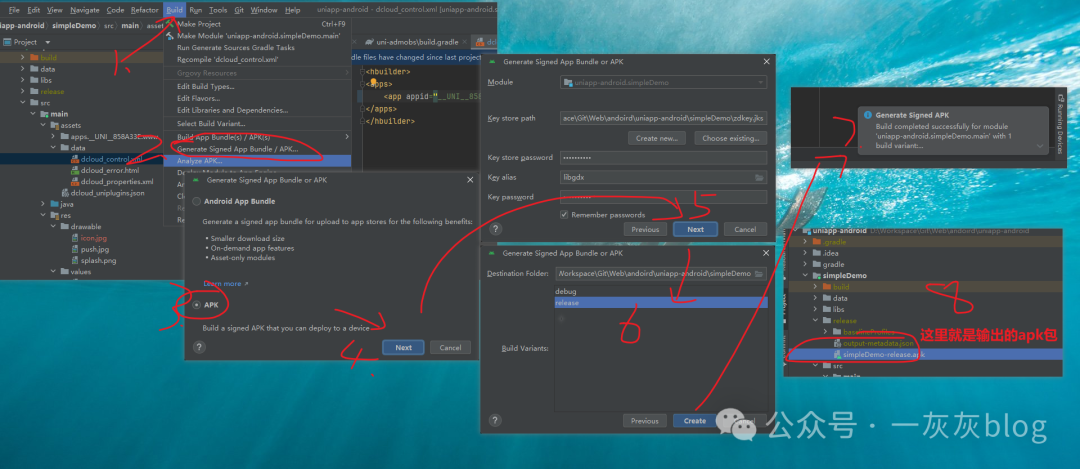This screenshot has height=469, width=1080.
Task: Open the Build menu in menu bar
Action: [175, 9]
